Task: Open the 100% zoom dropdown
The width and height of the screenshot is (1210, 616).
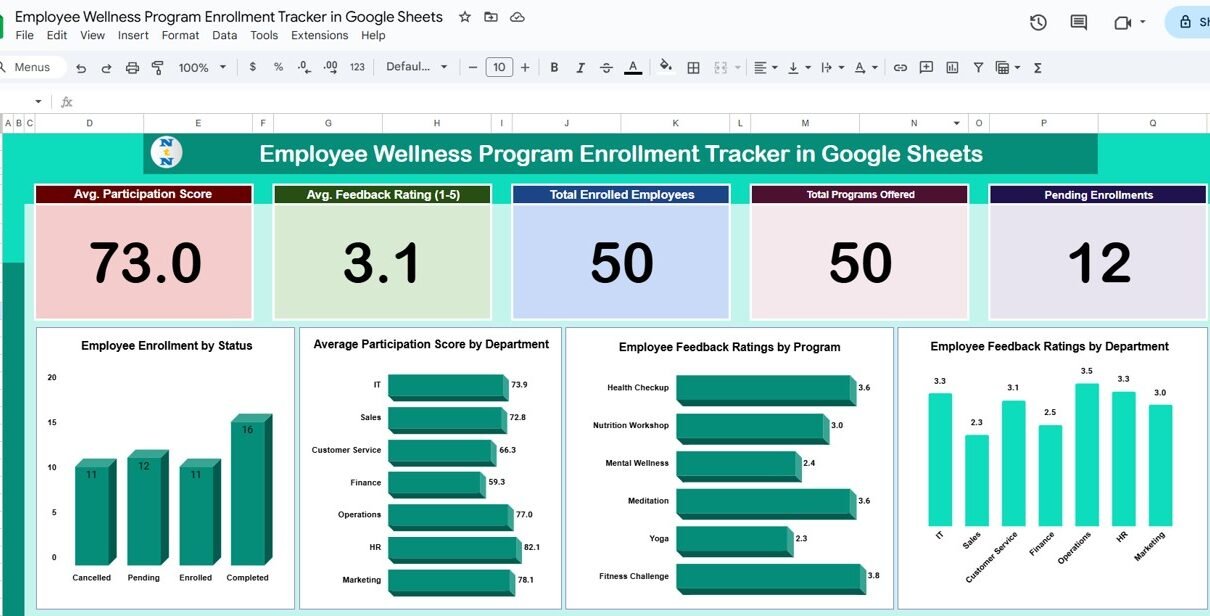Action: pos(202,68)
